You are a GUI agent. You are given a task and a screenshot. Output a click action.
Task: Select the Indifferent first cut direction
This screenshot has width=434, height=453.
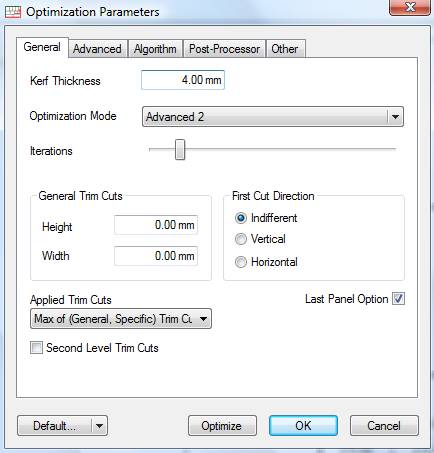(241, 218)
